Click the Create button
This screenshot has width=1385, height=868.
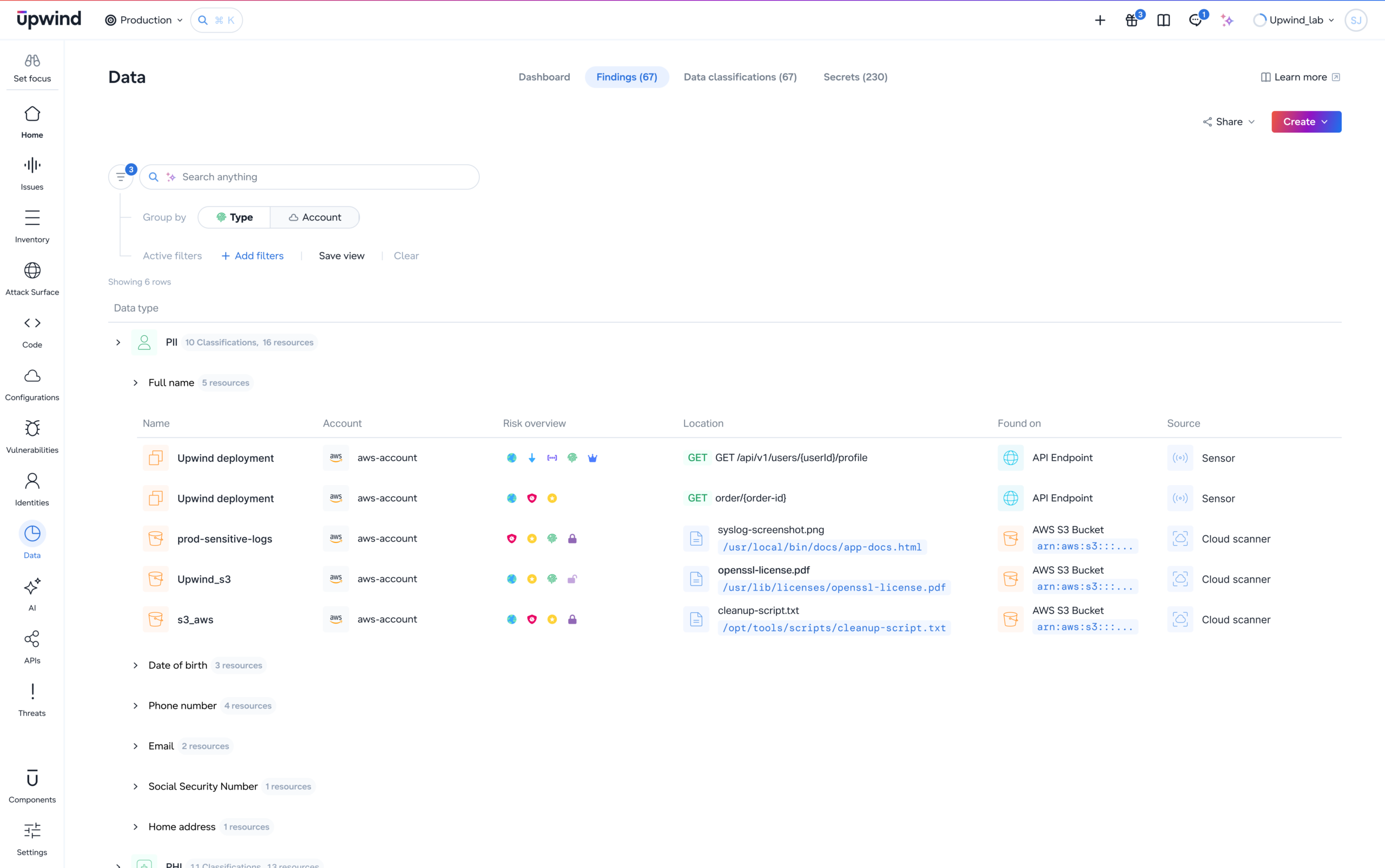(x=1306, y=122)
